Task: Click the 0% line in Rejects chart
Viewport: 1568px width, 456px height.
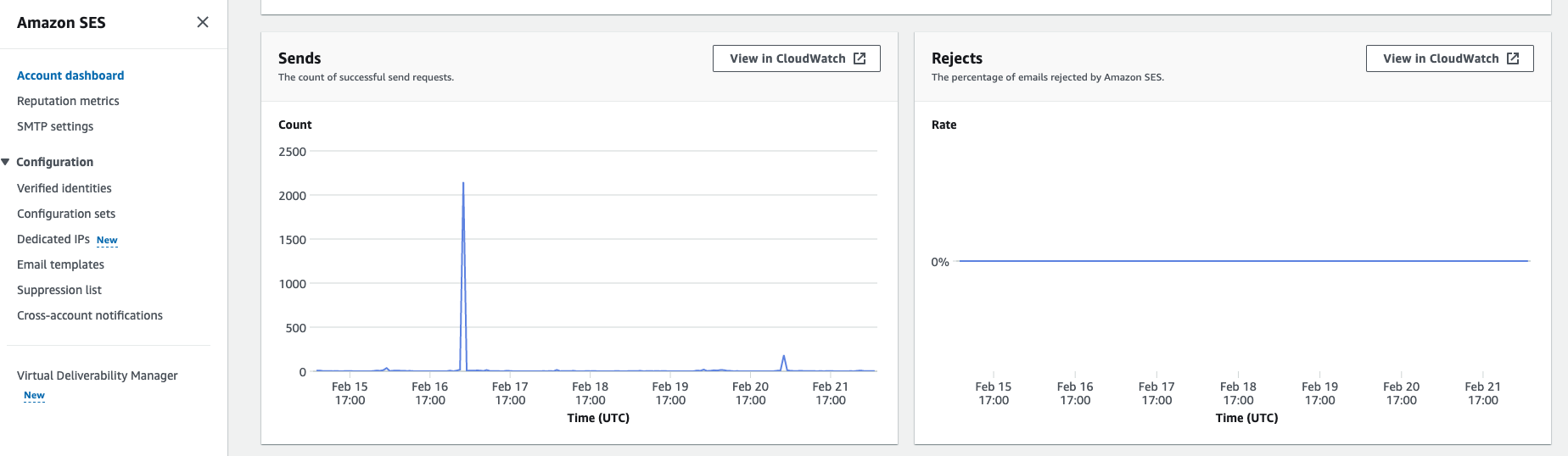Action: click(1243, 261)
